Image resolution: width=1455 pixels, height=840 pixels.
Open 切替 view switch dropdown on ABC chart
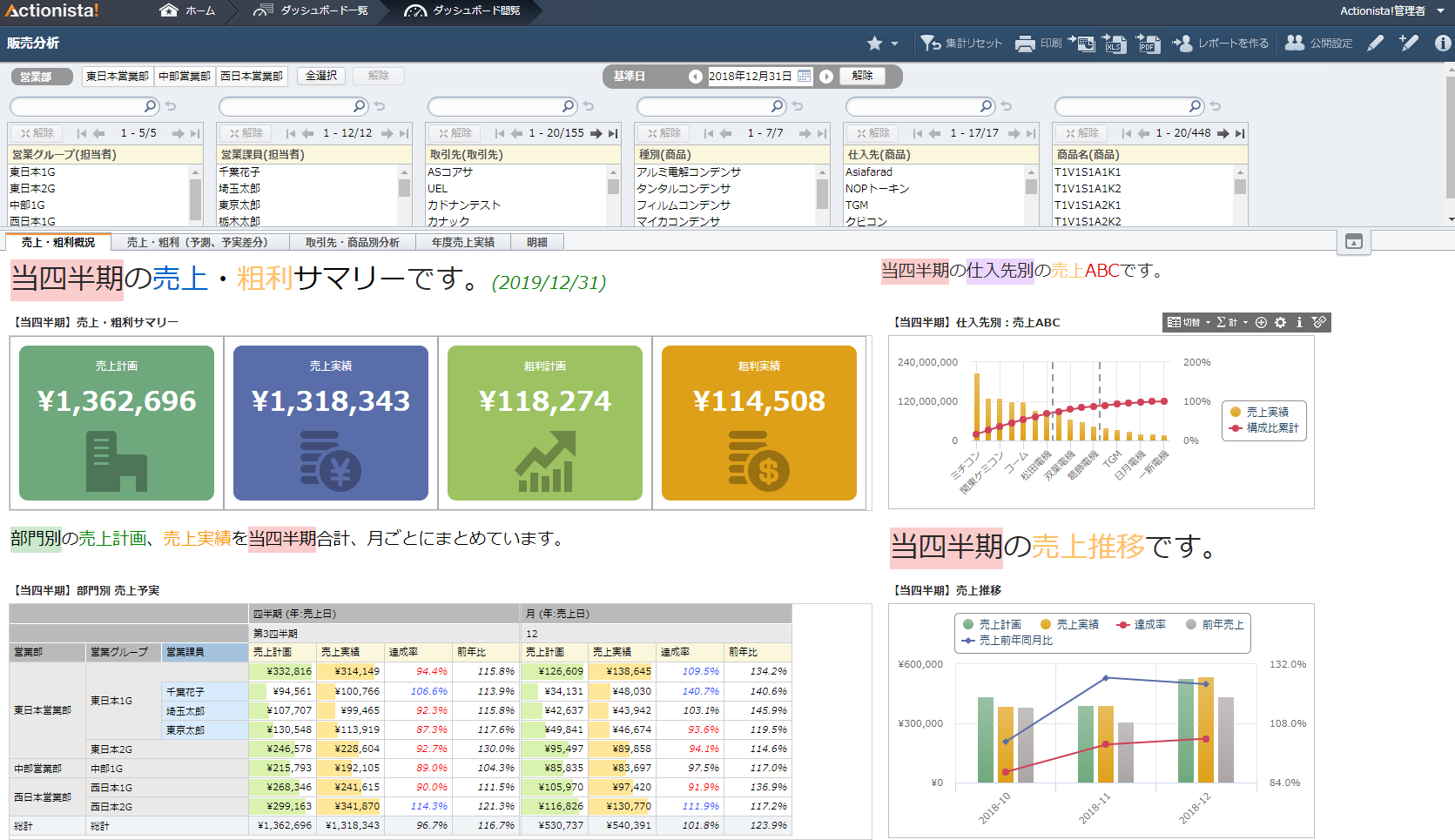pyautogui.click(x=1189, y=322)
